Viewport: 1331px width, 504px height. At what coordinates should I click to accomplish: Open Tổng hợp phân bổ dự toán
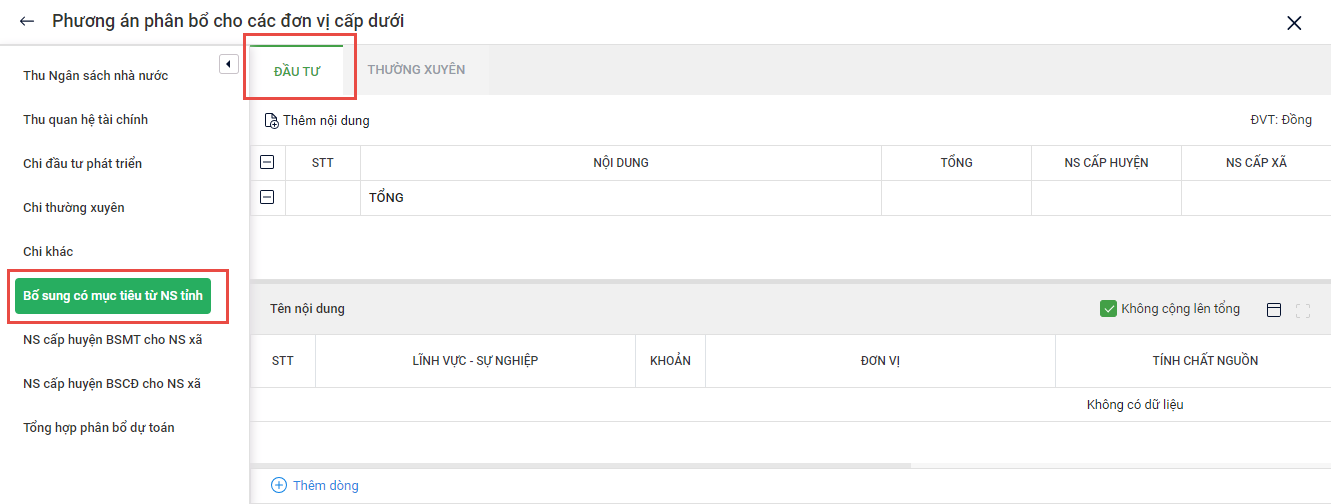(x=99, y=428)
